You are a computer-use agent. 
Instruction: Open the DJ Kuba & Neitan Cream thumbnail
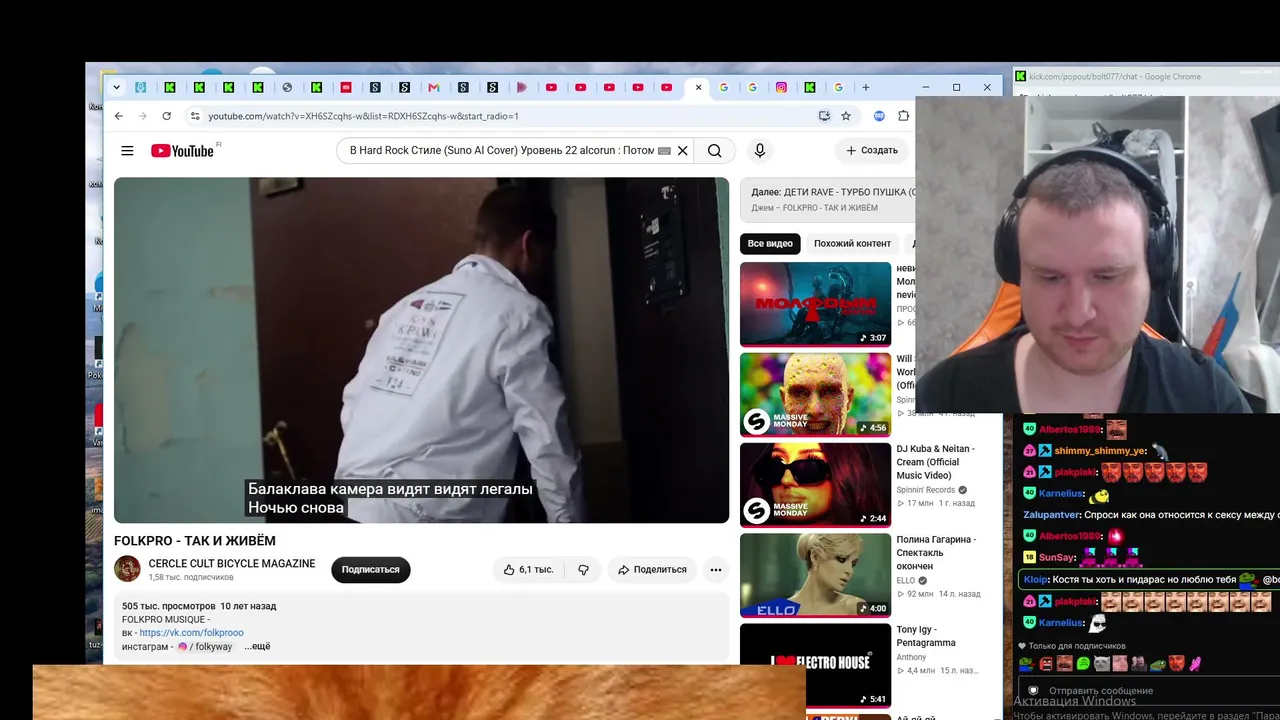coord(815,485)
